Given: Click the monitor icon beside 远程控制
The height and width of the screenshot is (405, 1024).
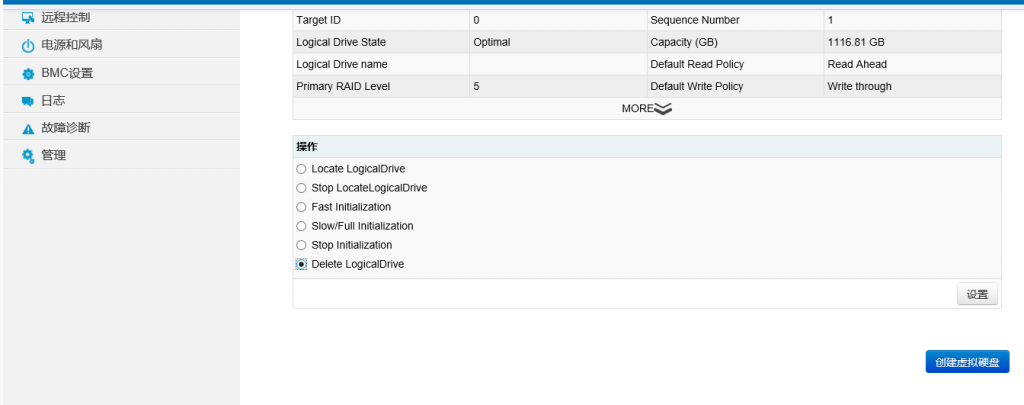Looking at the screenshot, I should [x=28, y=18].
